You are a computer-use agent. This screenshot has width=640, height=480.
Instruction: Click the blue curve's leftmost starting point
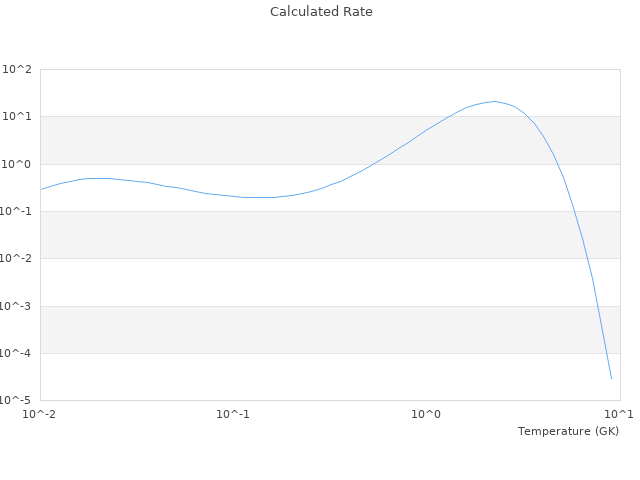tap(41, 189)
